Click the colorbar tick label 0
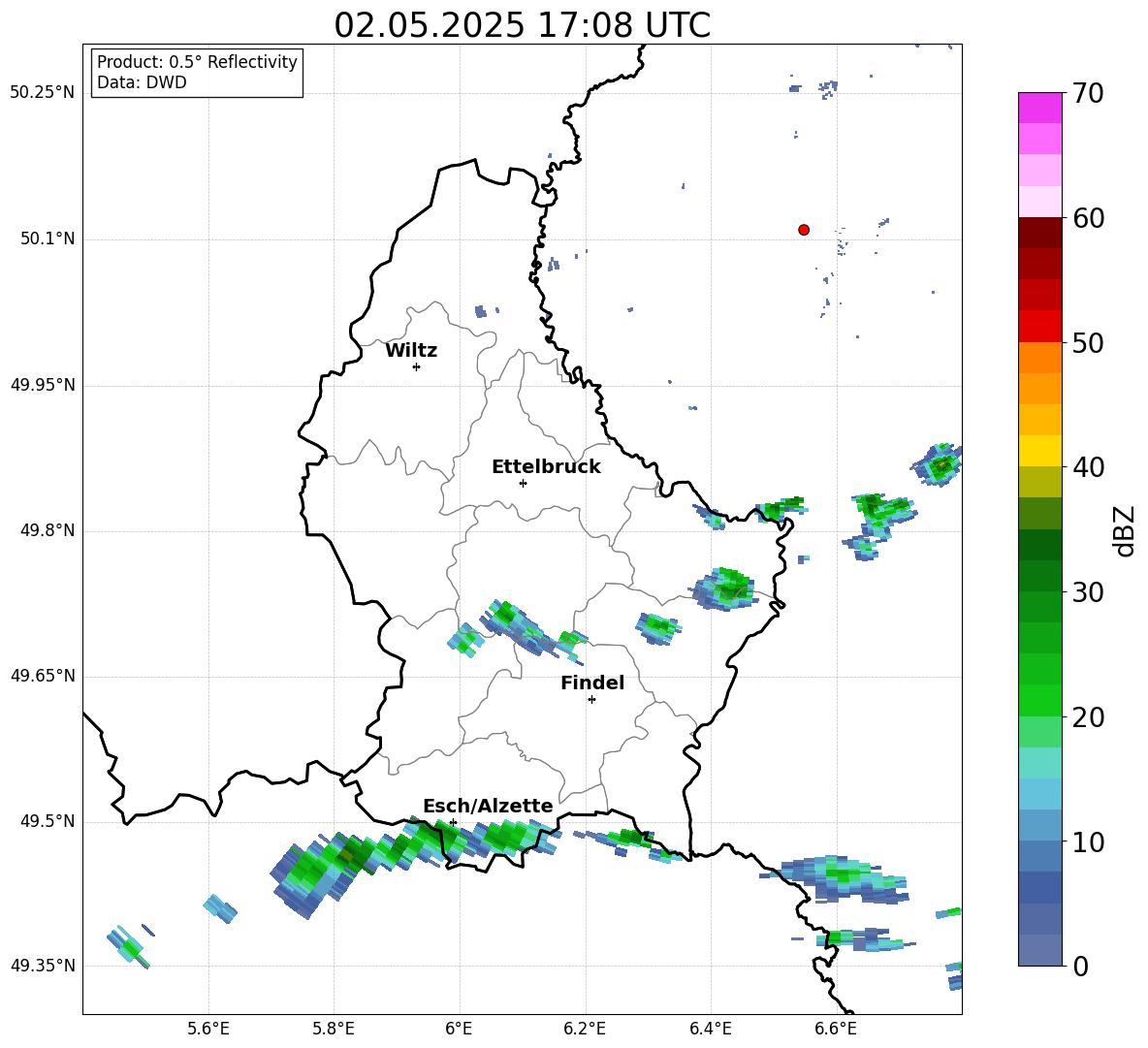This screenshot has width=1148, height=1048. [x=1080, y=967]
